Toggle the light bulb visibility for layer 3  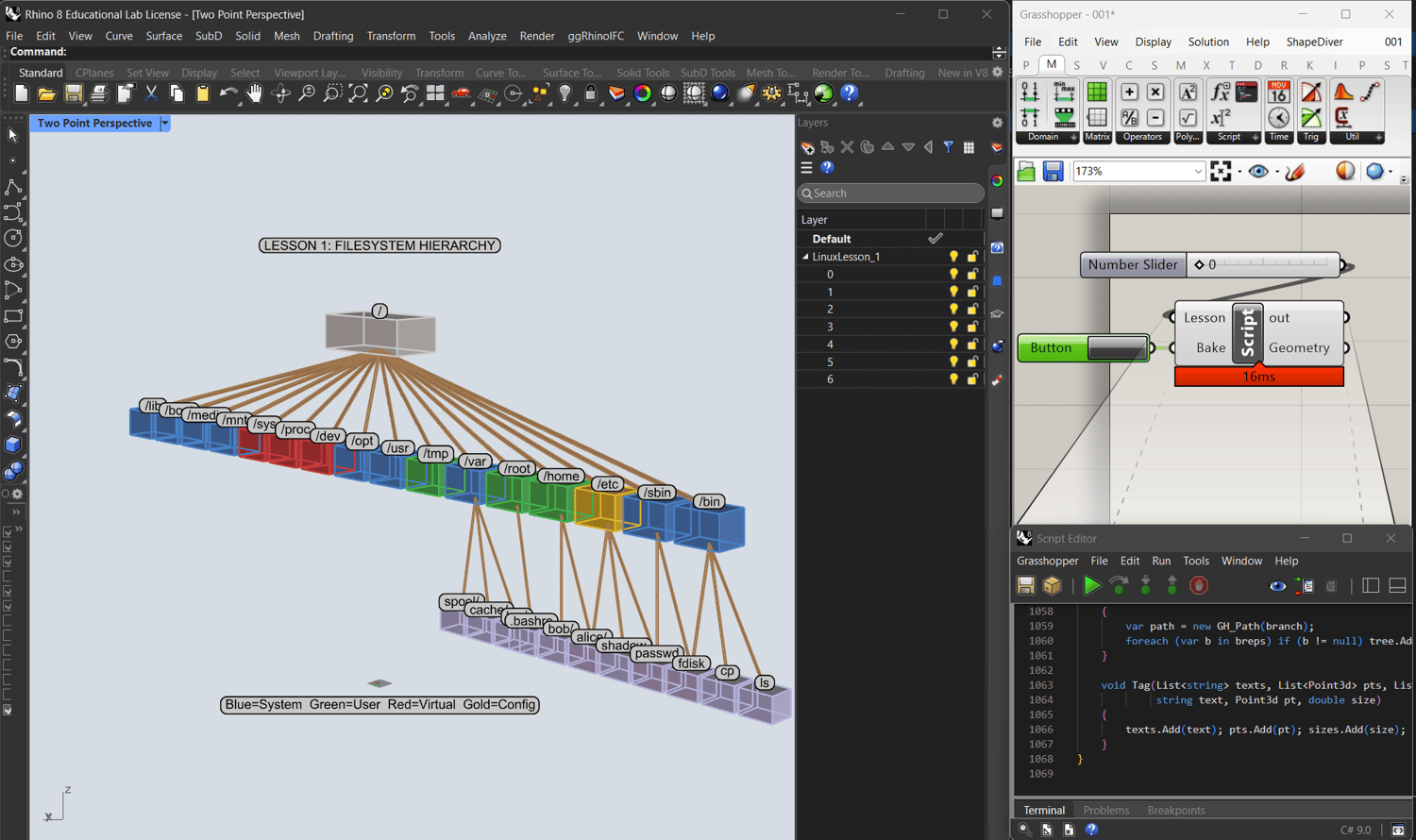[953, 327]
